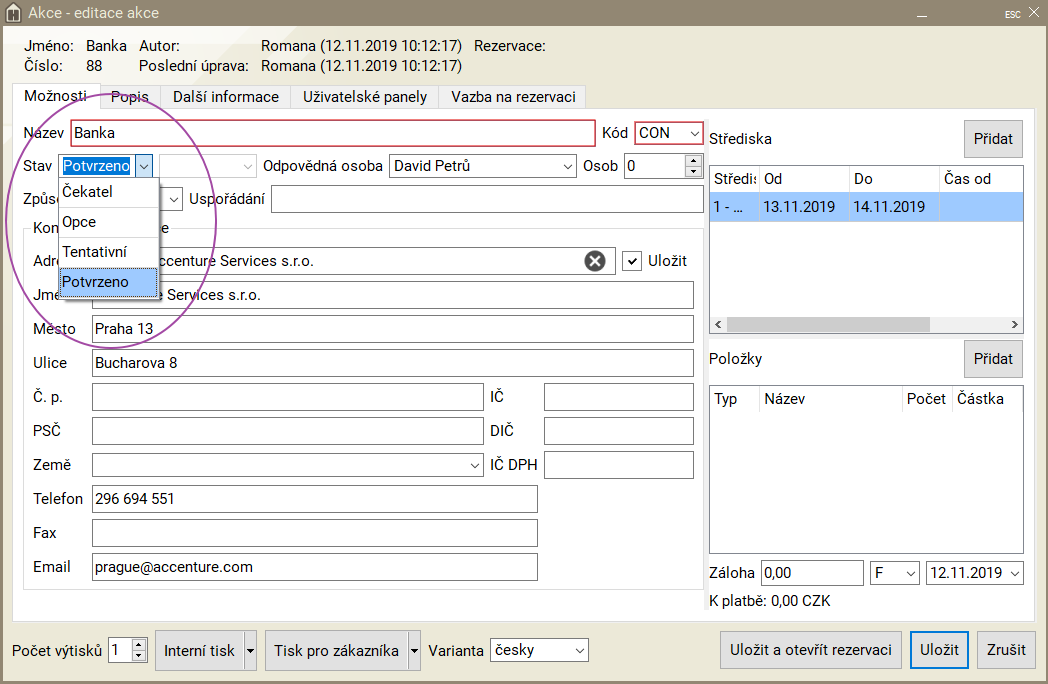Click the Zrušit button
Viewport: 1048px width, 684px height.
(x=1006, y=650)
